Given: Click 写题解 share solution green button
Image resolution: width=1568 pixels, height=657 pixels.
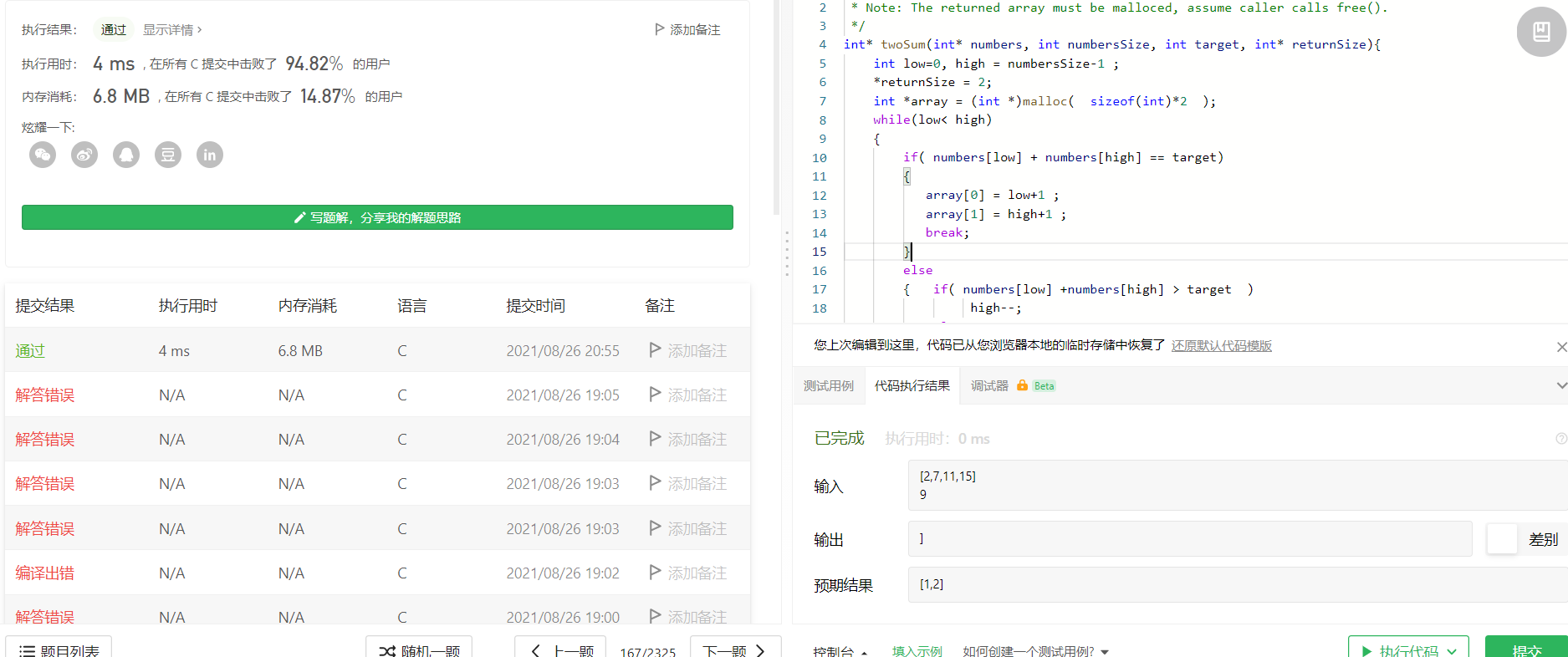Looking at the screenshot, I should click(377, 217).
